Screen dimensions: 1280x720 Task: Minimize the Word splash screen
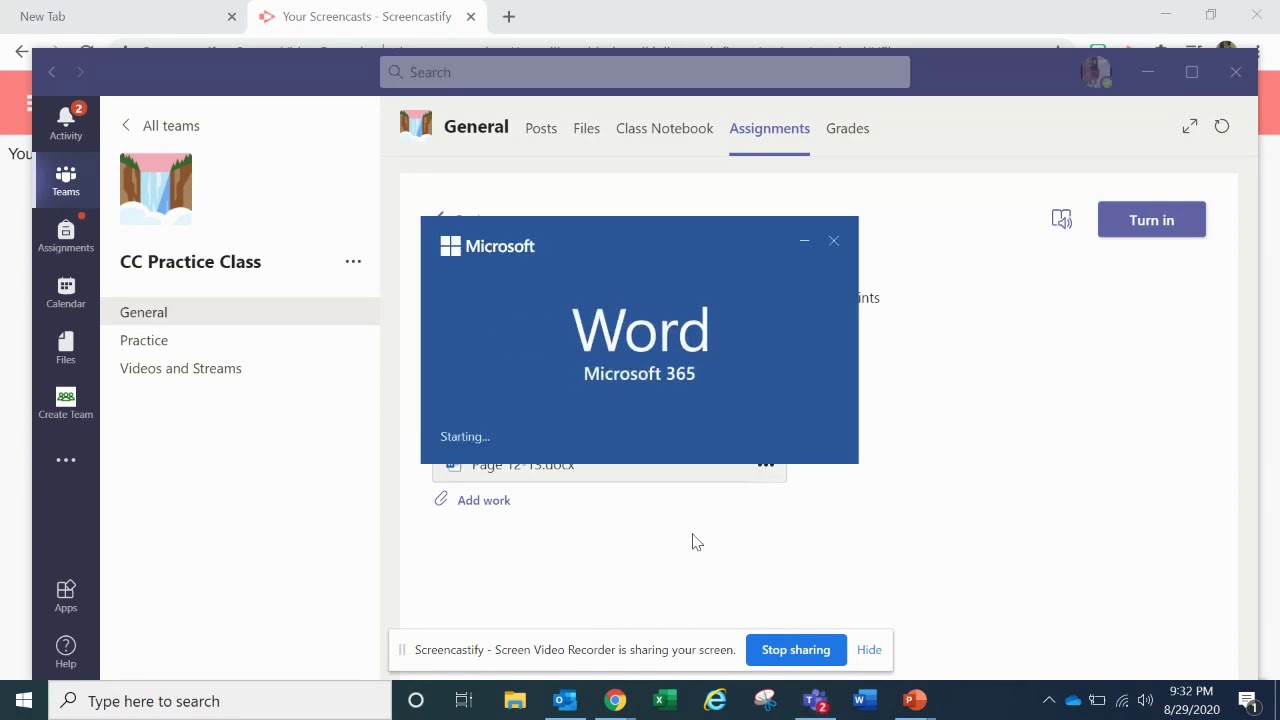[804, 240]
